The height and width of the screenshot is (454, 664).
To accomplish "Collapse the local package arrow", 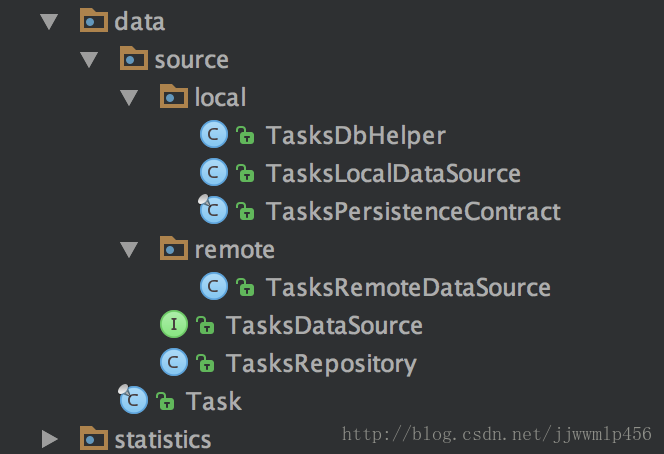I will 129,97.
